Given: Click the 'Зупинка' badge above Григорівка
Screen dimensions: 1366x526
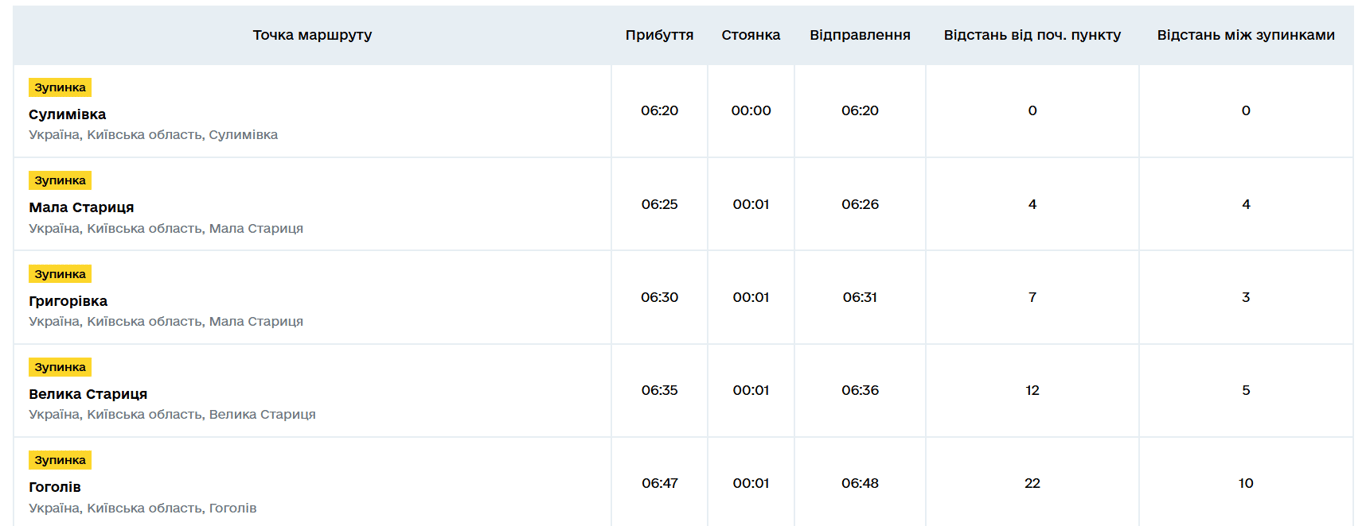Looking at the screenshot, I should click(60, 274).
